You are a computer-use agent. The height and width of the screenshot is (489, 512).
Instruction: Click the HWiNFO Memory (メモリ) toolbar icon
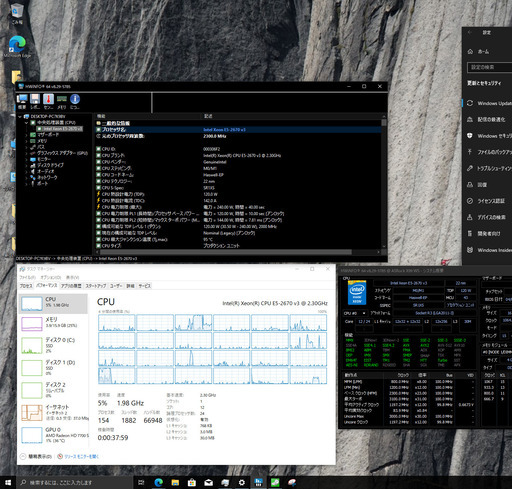pos(62,101)
